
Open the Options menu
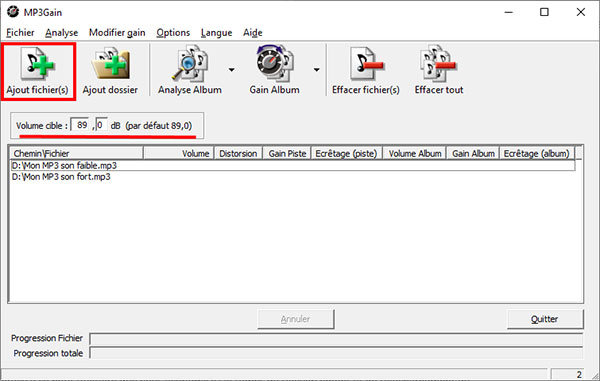173,33
